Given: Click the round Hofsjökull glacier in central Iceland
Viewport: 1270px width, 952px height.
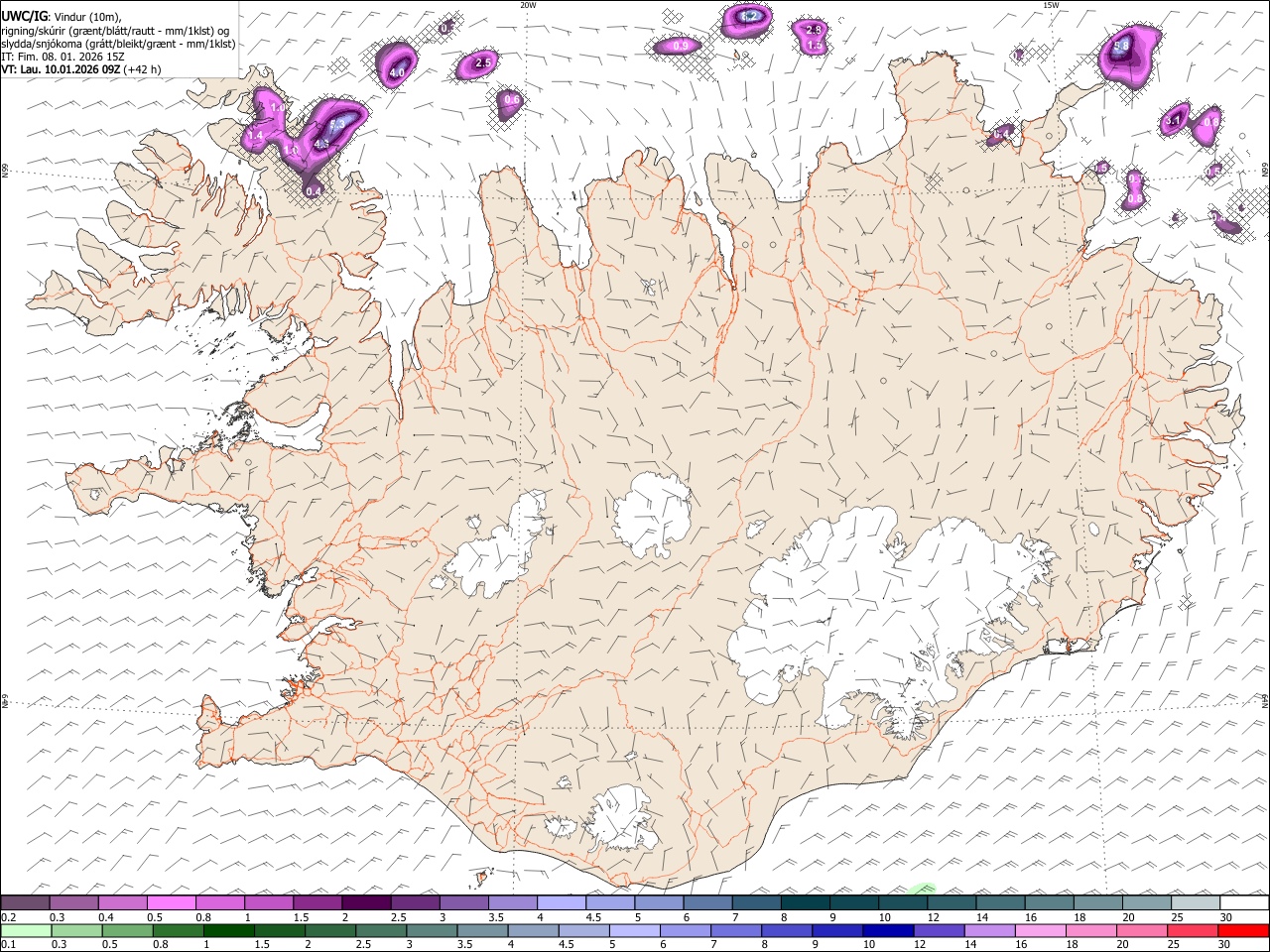Looking at the screenshot, I should click(652, 516).
